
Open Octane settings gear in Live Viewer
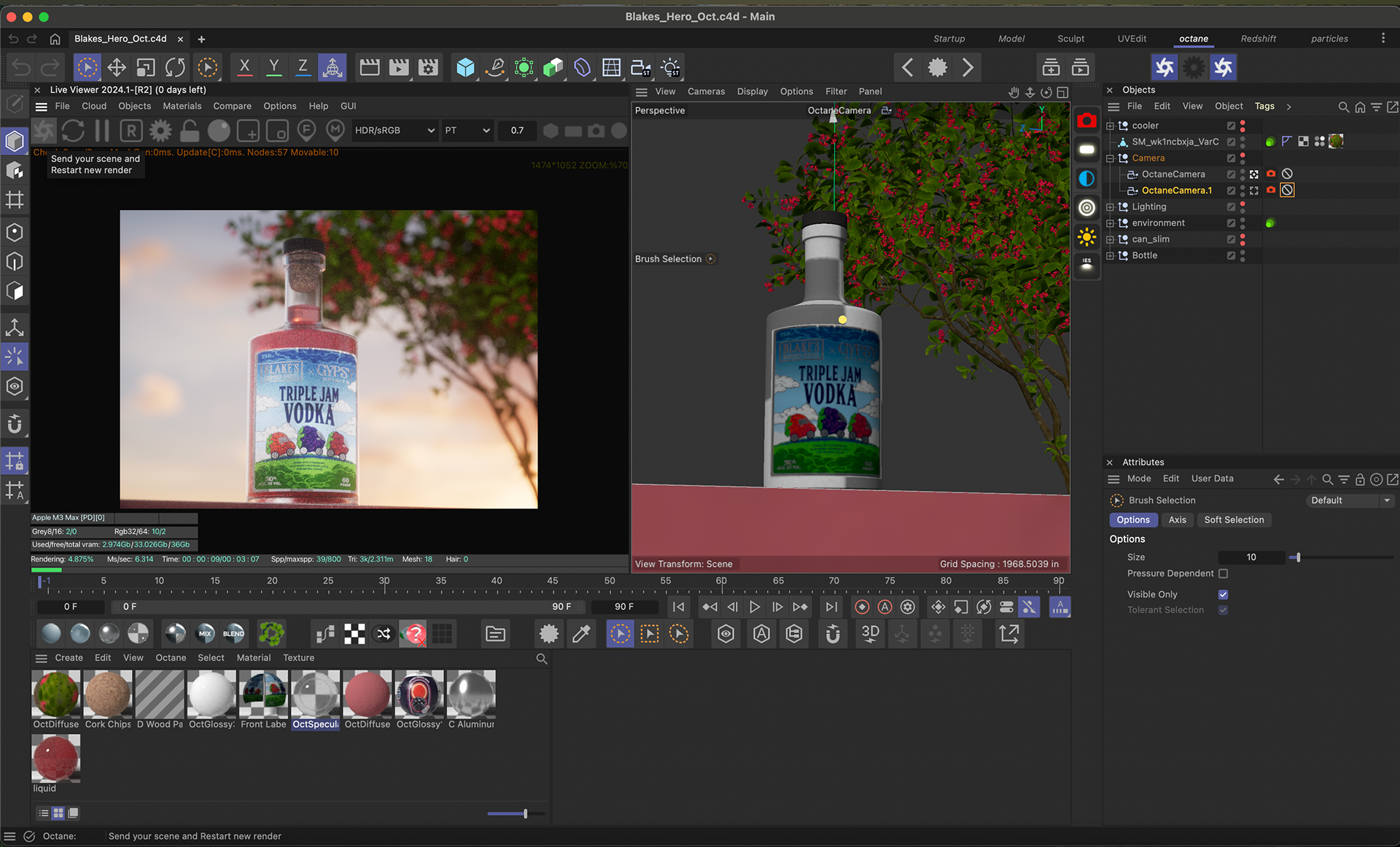(x=160, y=131)
